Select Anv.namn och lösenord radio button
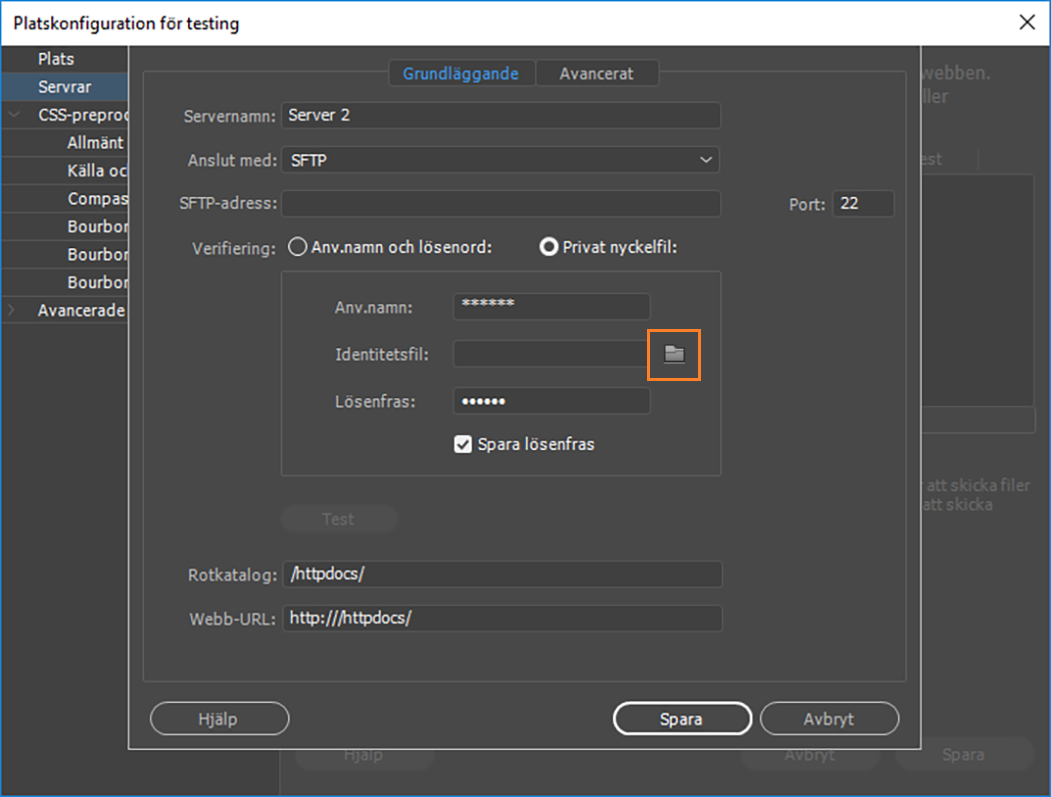 pos(296,247)
